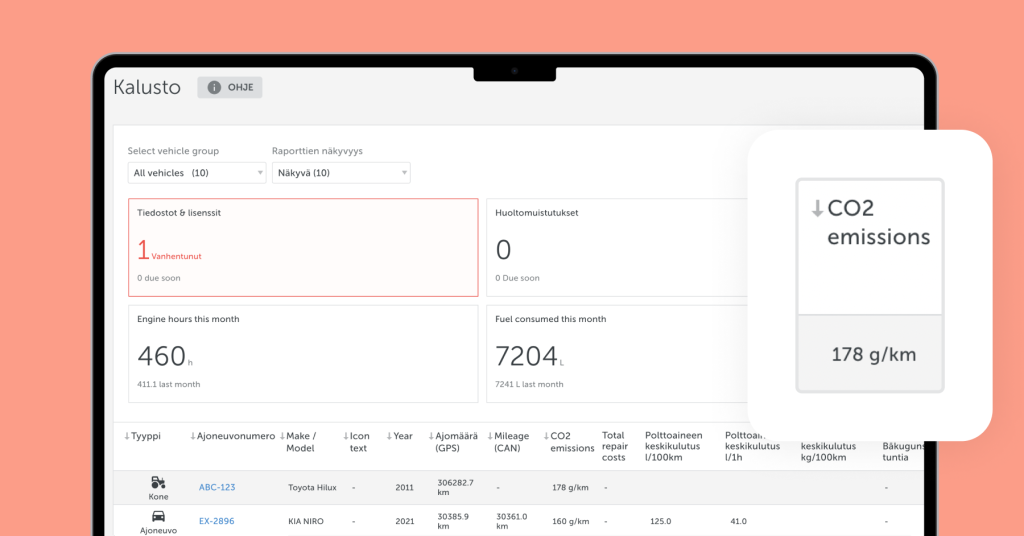The width and height of the screenshot is (1024, 536).
Task: Click the Ajoneuvo car icon
Action: pyautogui.click(x=158, y=516)
